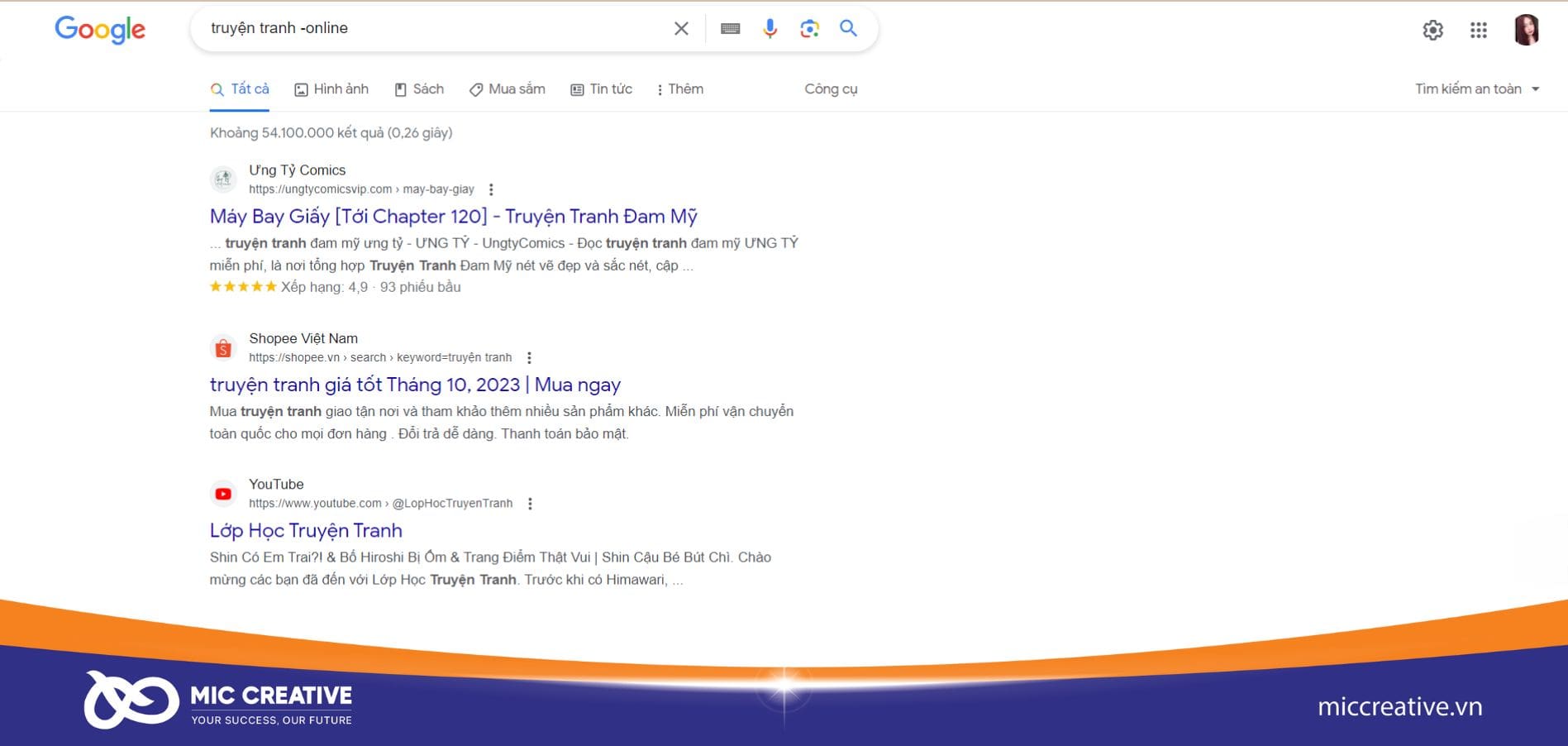
Task: Open truyện tranh giá tốt Tháng 10 result
Action: coord(415,385)
